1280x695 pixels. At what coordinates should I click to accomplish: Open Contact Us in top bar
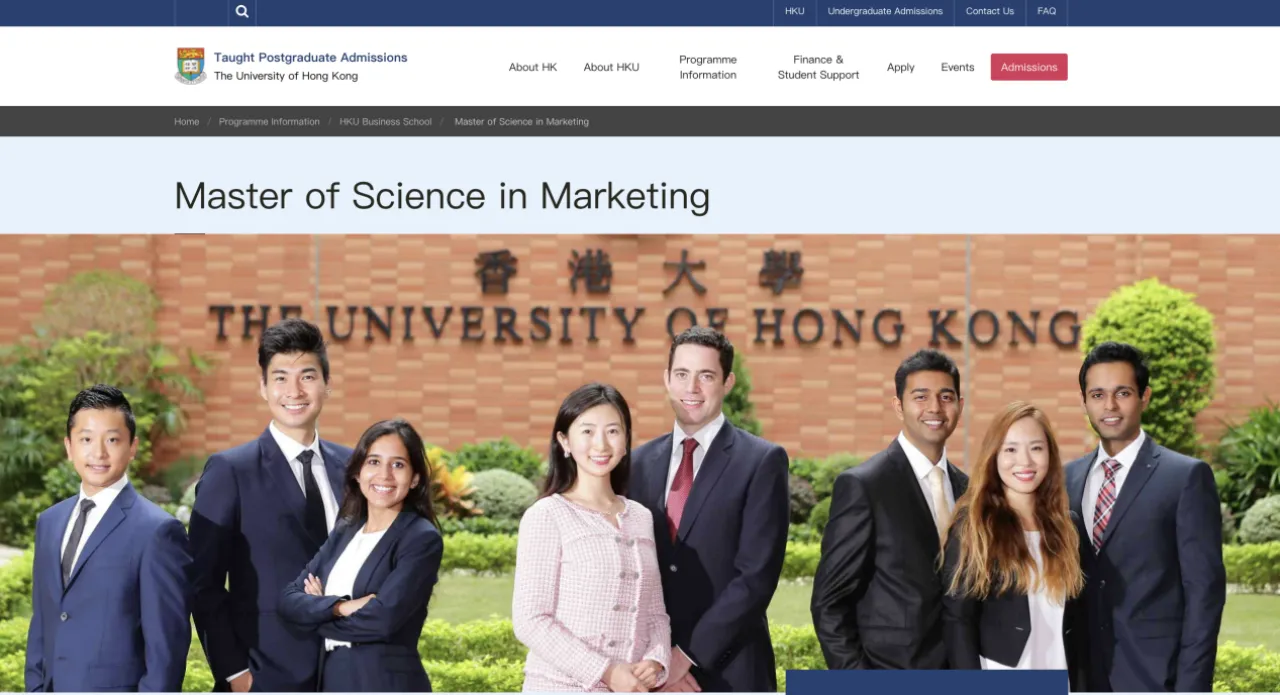pyautogui.click(x=990, y=12)
